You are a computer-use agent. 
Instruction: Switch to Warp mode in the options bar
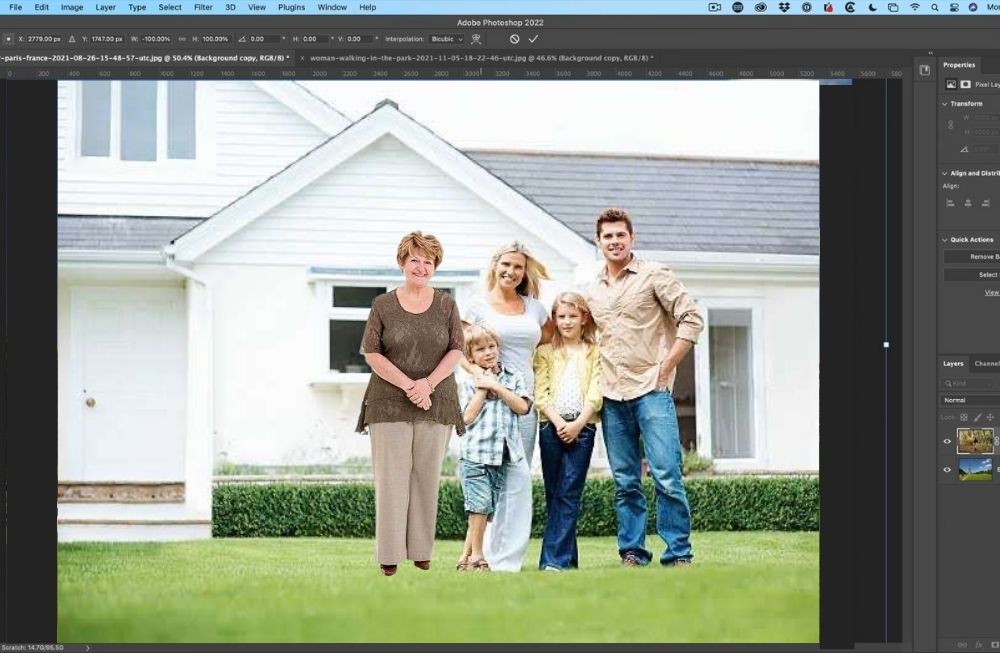[477, 39]
